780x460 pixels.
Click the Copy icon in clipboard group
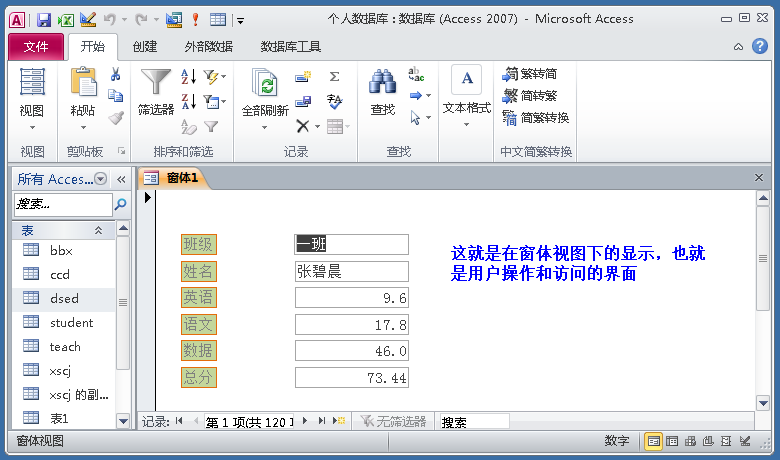(115, 95)
